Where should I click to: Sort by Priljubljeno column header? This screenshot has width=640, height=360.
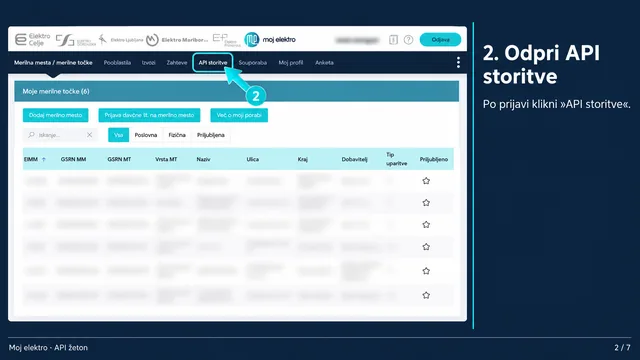(433, 159)
